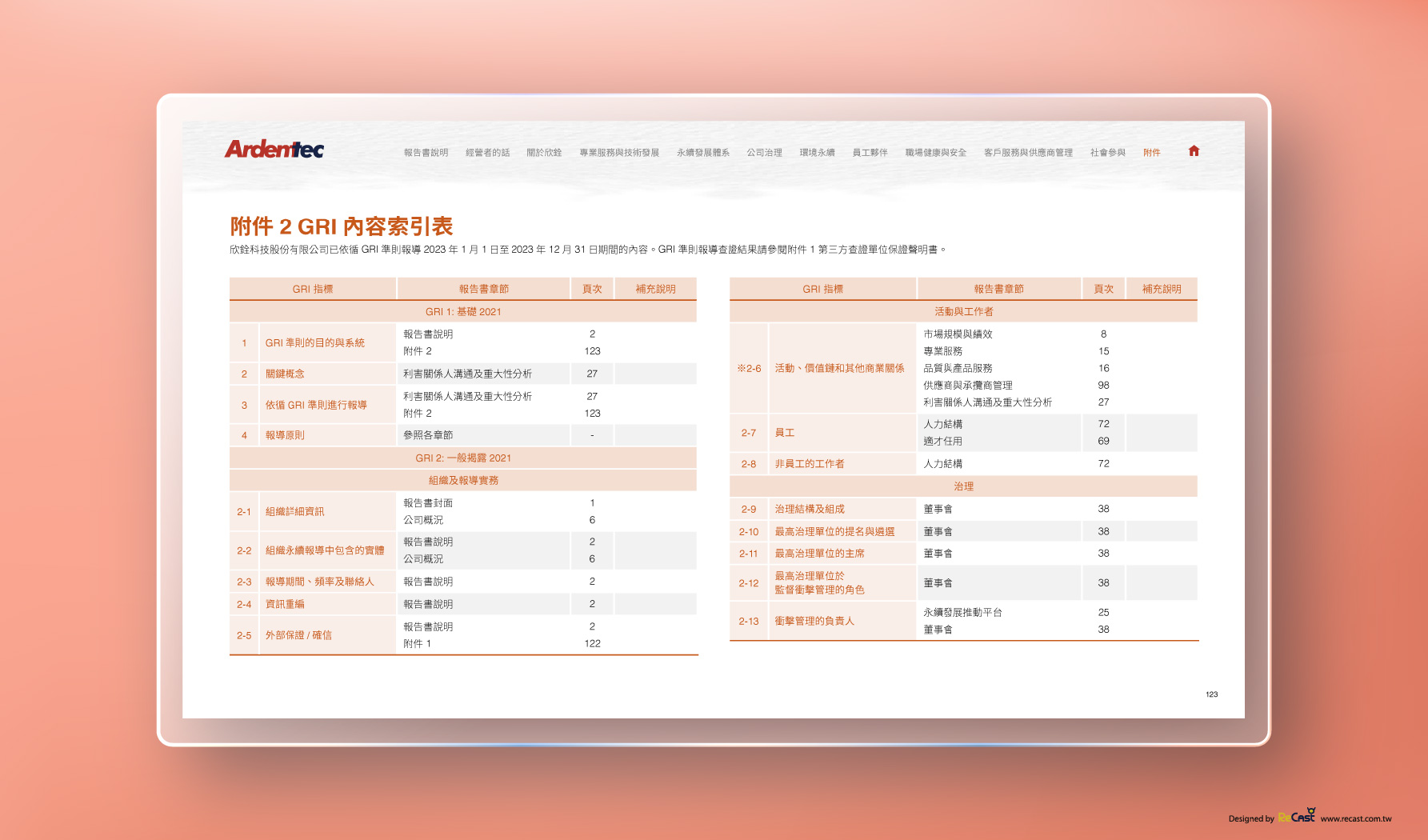Image resolution: width=1428 pixels, height=840 pixels.
Task: Open 永續發展體系 nav item
Action: coord(703,153)
